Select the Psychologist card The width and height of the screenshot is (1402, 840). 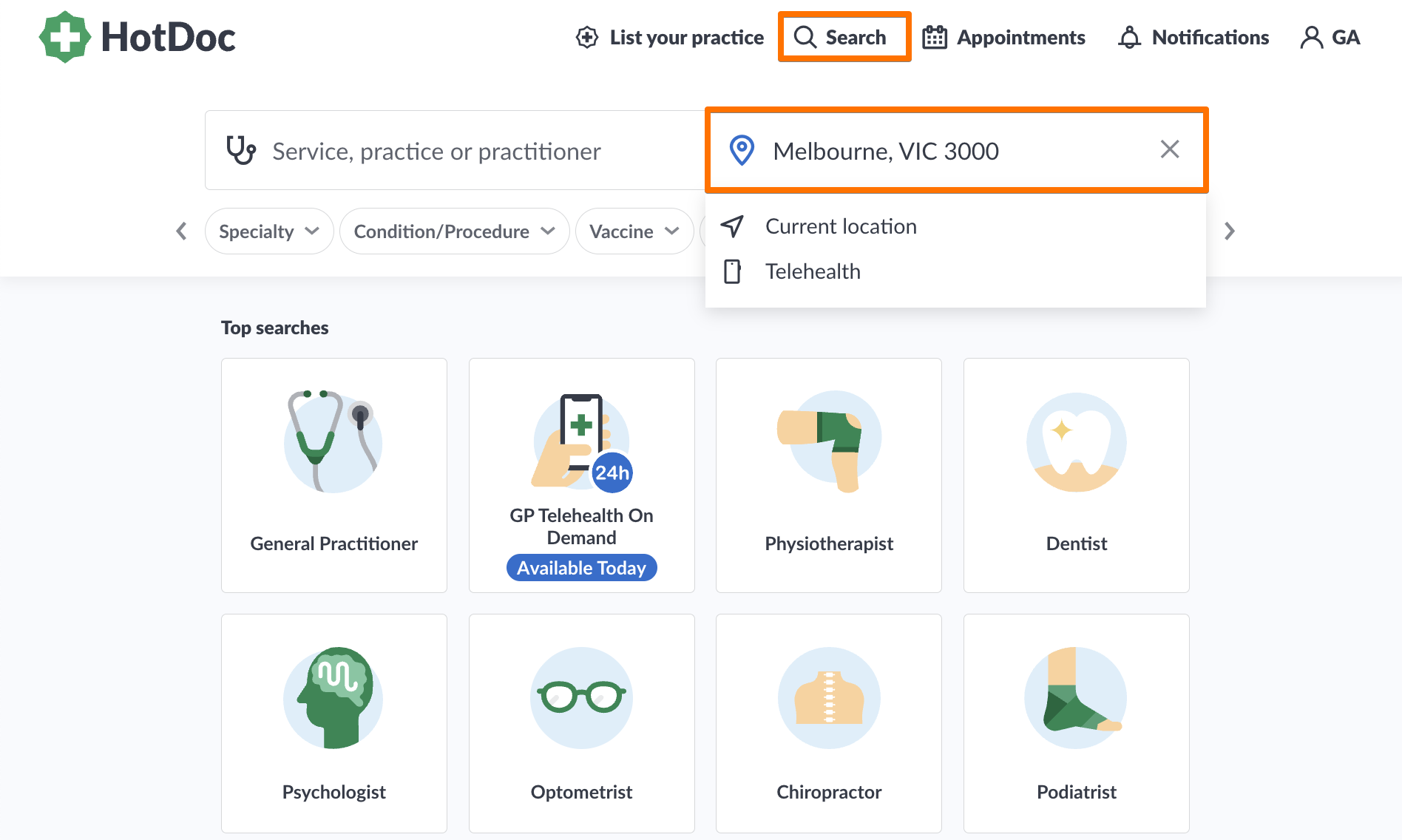tap(334, 723)
